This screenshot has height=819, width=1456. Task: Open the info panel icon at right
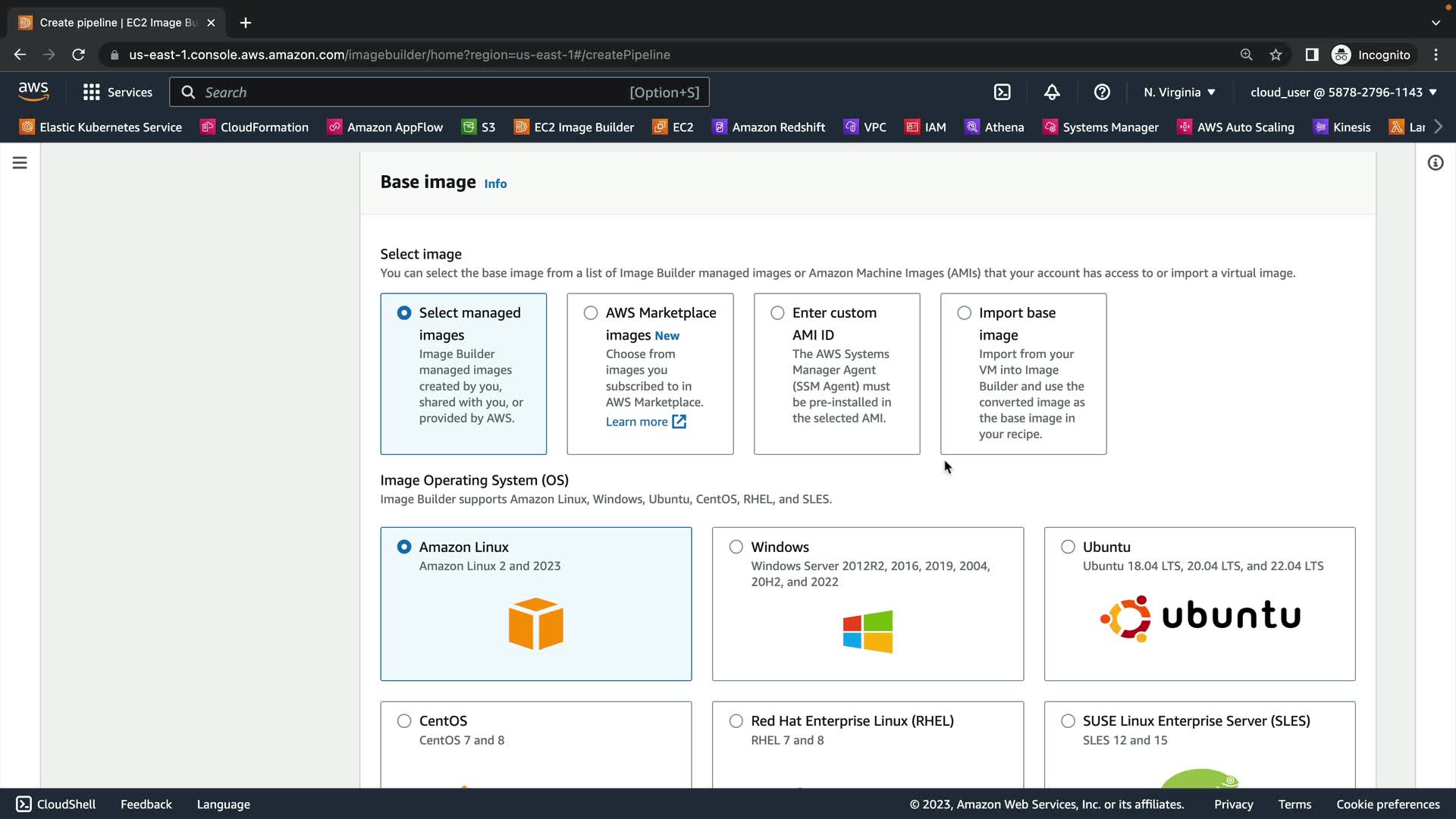coord(1435,163)
